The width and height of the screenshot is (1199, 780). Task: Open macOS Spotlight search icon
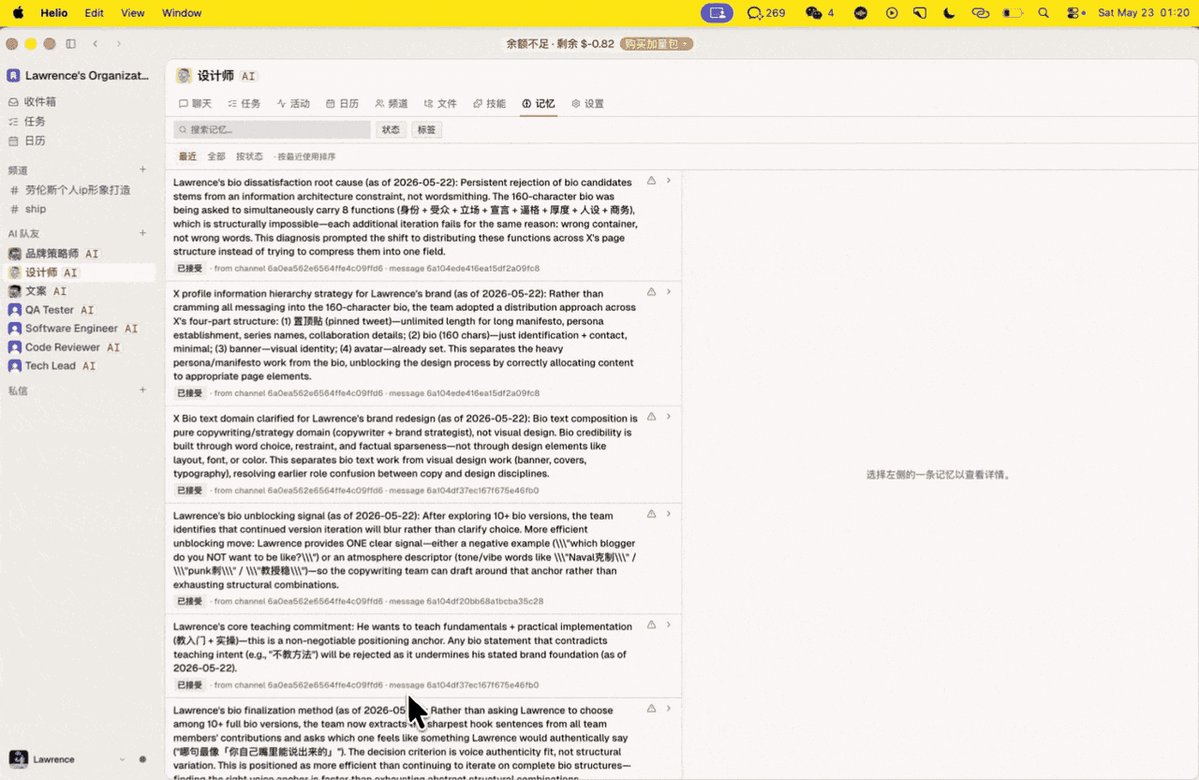[1044, 13]
